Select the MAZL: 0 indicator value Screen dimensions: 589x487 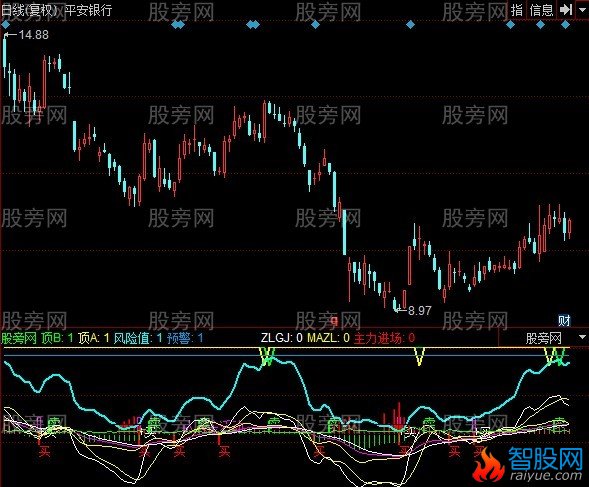328,338
